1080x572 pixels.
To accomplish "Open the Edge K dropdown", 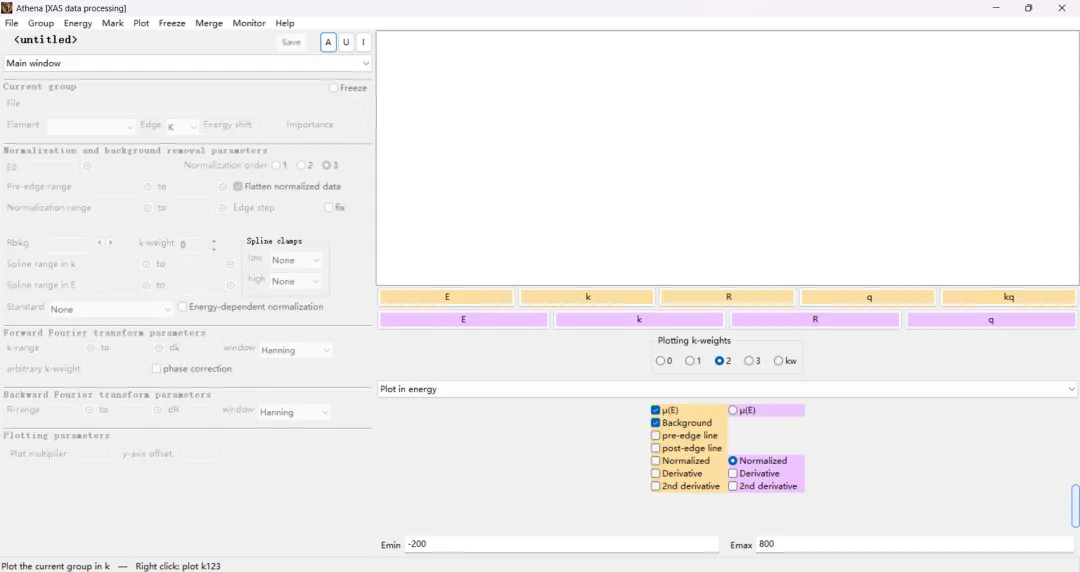I will tap(182, 126).
